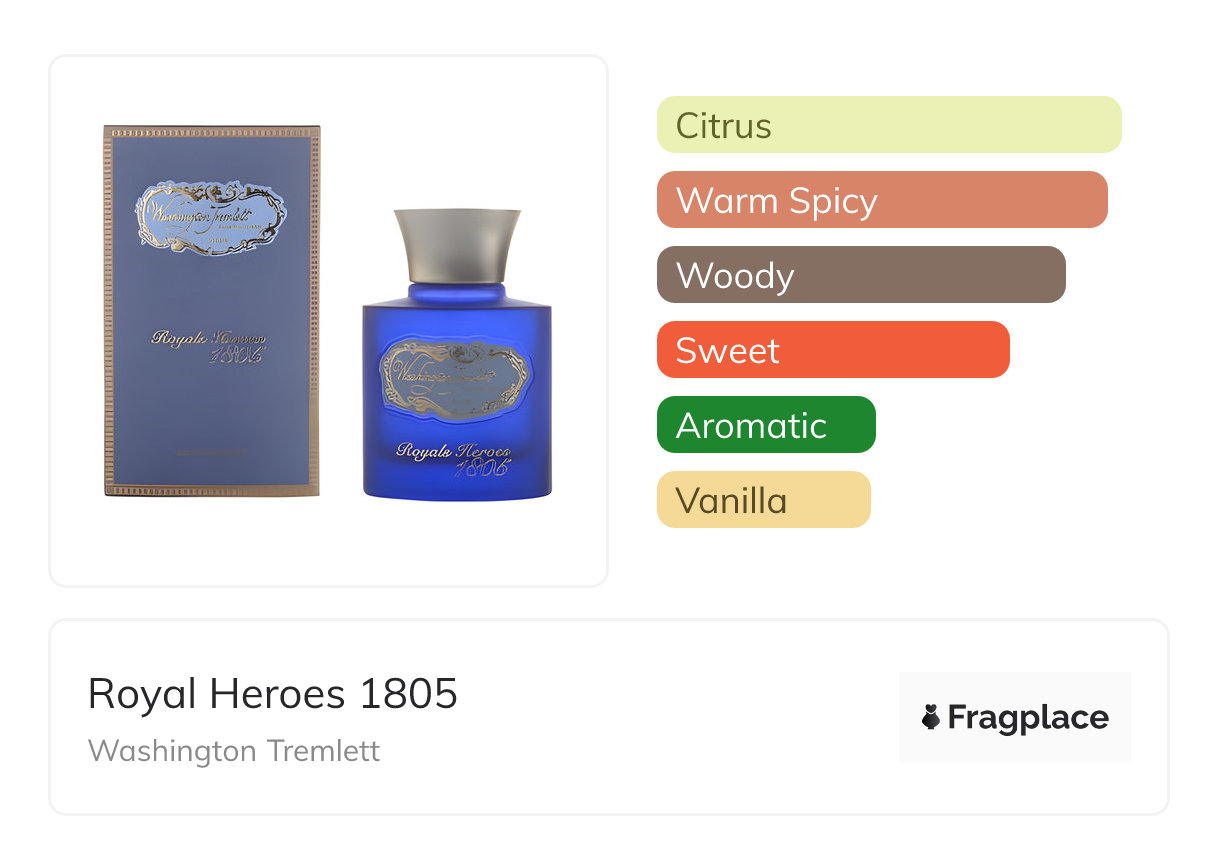Select the Citrus accord bar
This screenshot has width=1218, height=864.
pos(889,125)
